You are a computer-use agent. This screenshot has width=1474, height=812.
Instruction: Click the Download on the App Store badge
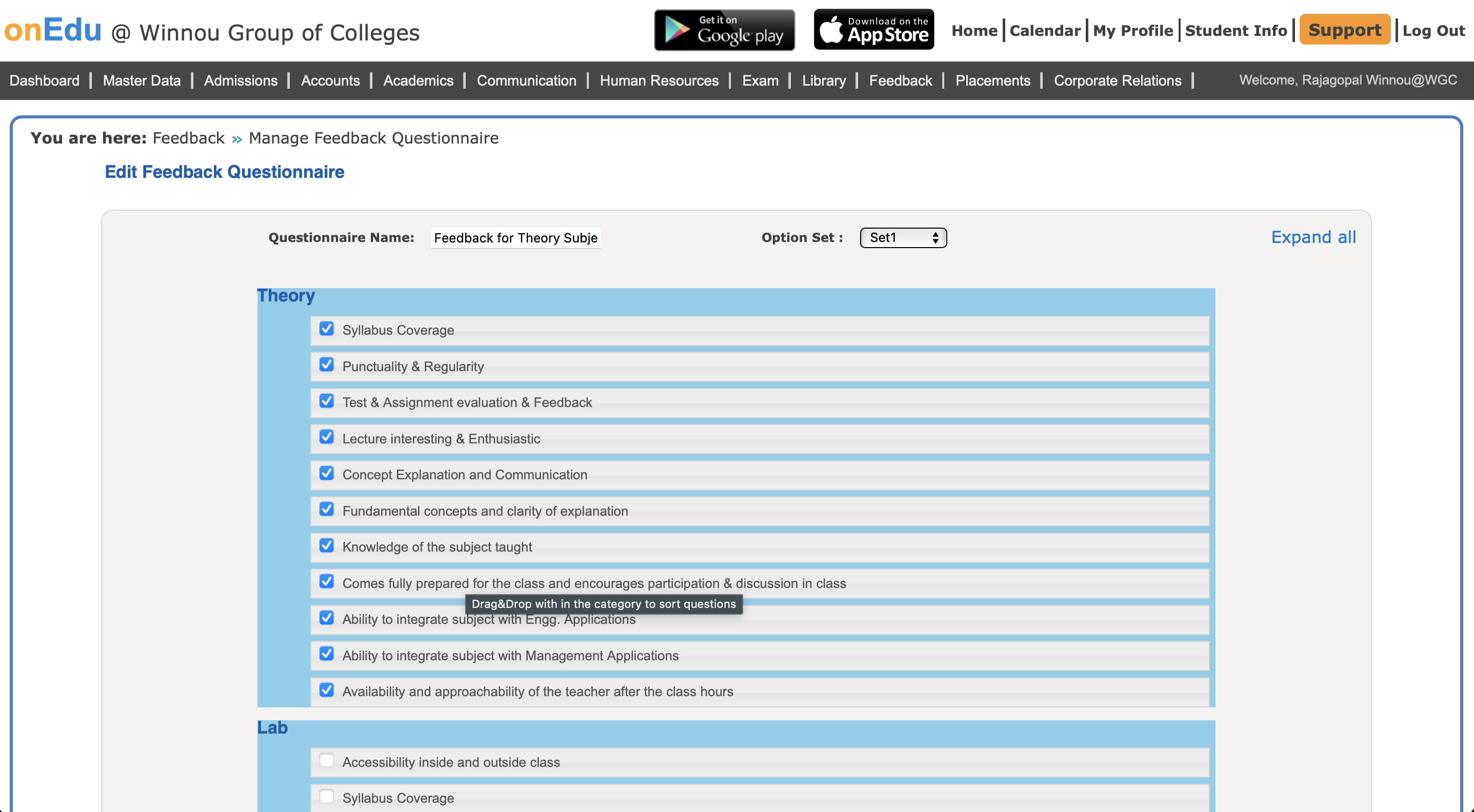tap(873, 30)
